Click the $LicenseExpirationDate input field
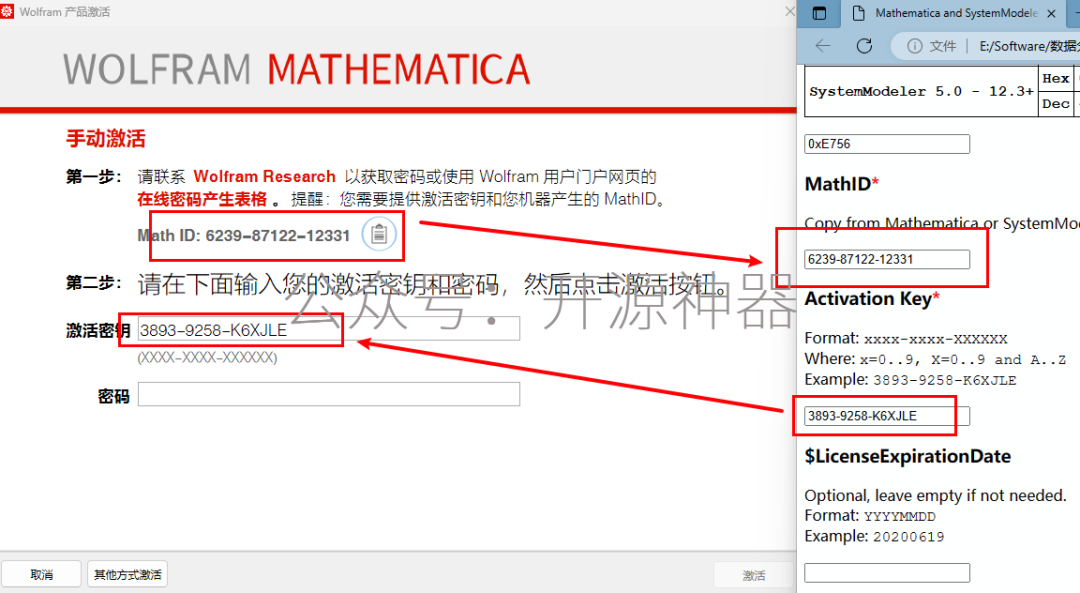 887,573
